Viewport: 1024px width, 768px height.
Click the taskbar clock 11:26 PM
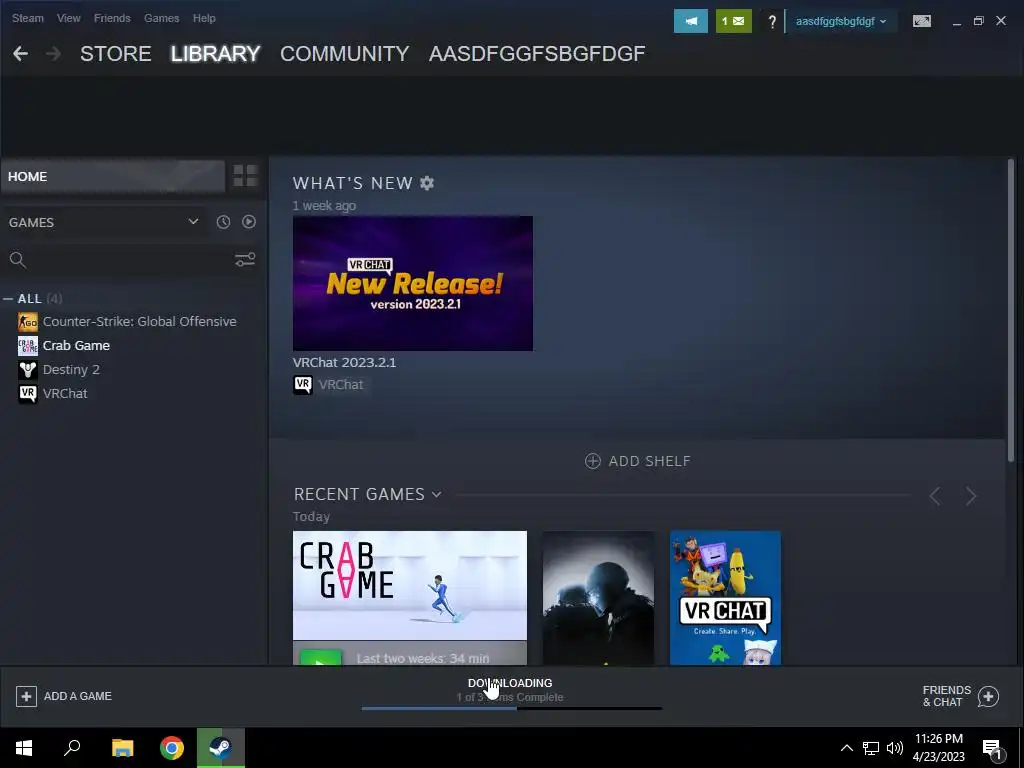coord(938,739)
